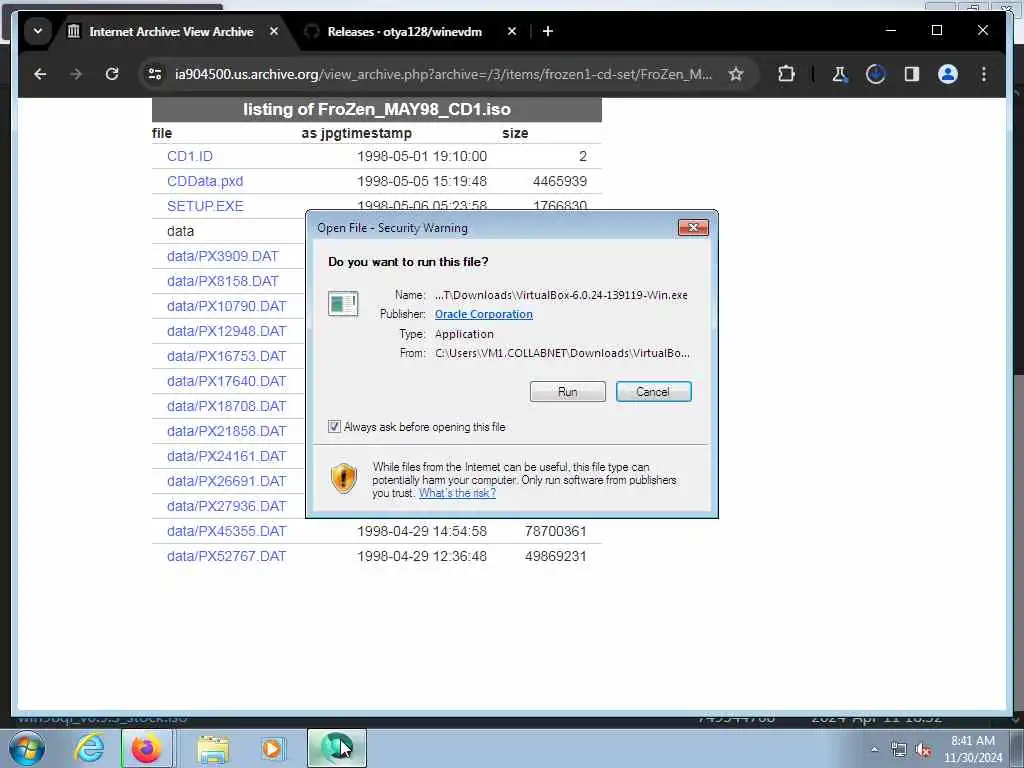The width and height of the screenshot is (1024, 768).
Task: Click timestamp 1998-05-01 19:10:00
Action: click(x=422, y=156)
